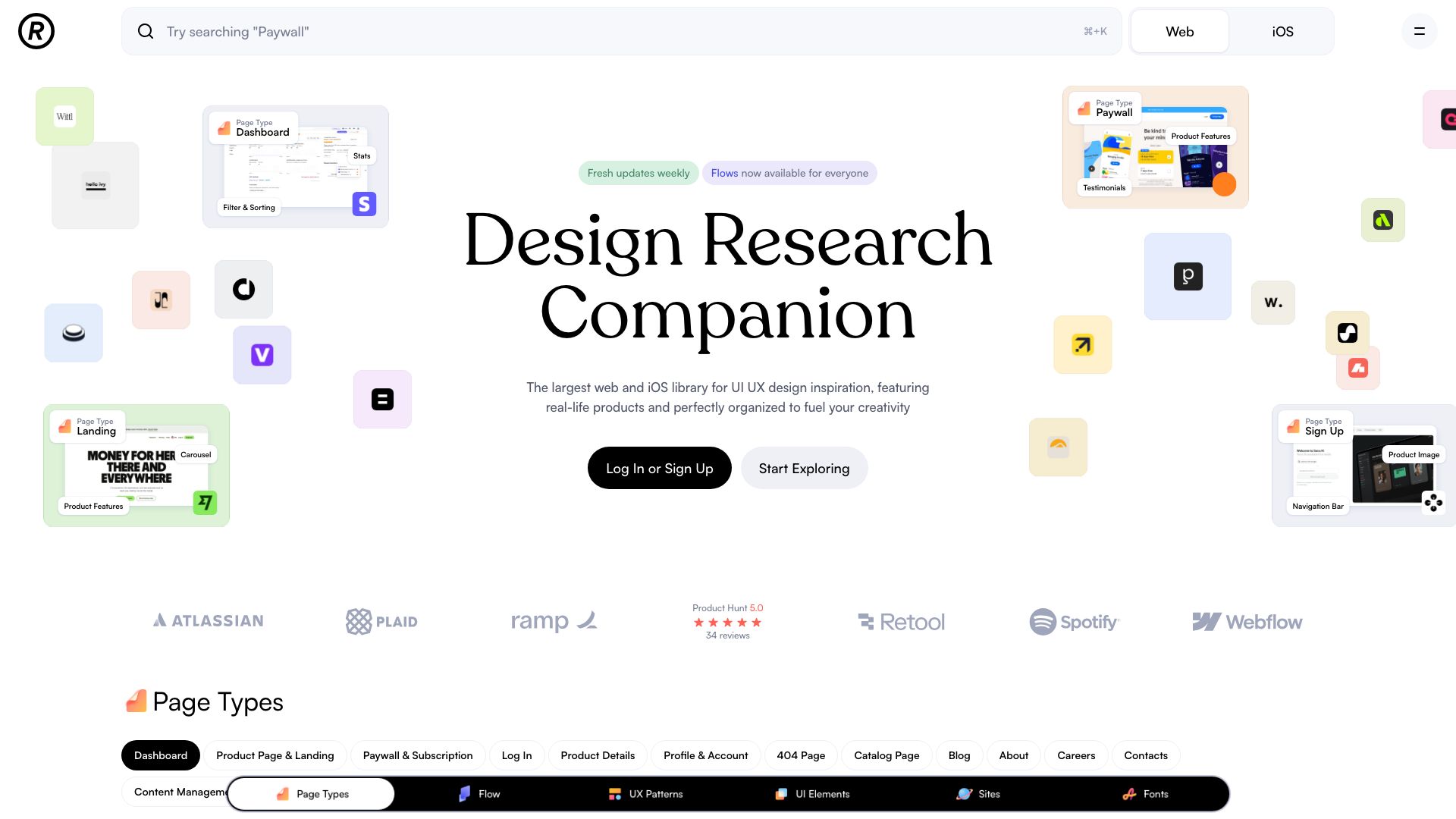The height and width of the screenshot is (819, 1456).
Task: Open the hamburger menu at top right
Action: (x=1419, y=31)
